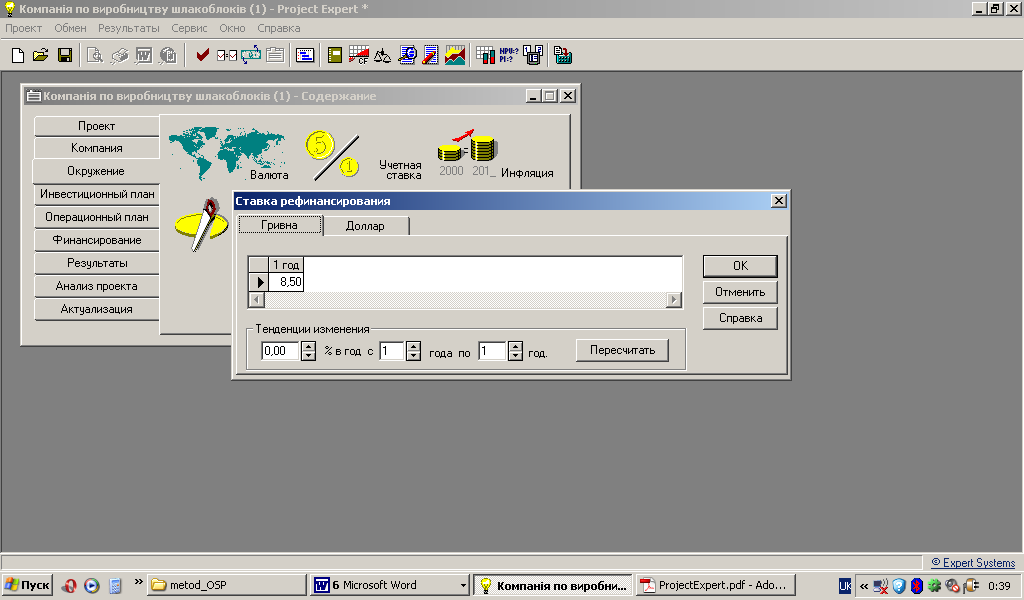The image size is (1024, 600).
Task: Open the balance scales toolbar icon
Action: click(383, 55)
